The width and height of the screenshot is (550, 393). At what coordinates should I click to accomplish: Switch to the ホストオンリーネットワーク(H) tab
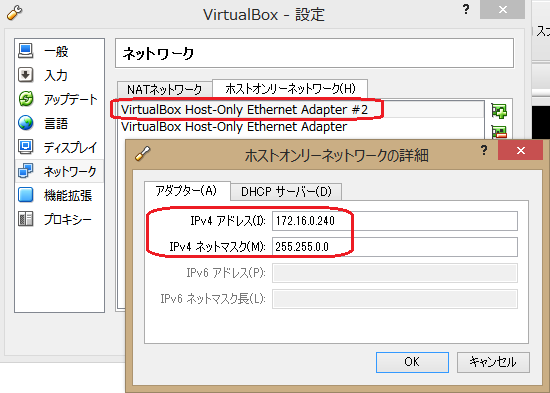point(290,88)
